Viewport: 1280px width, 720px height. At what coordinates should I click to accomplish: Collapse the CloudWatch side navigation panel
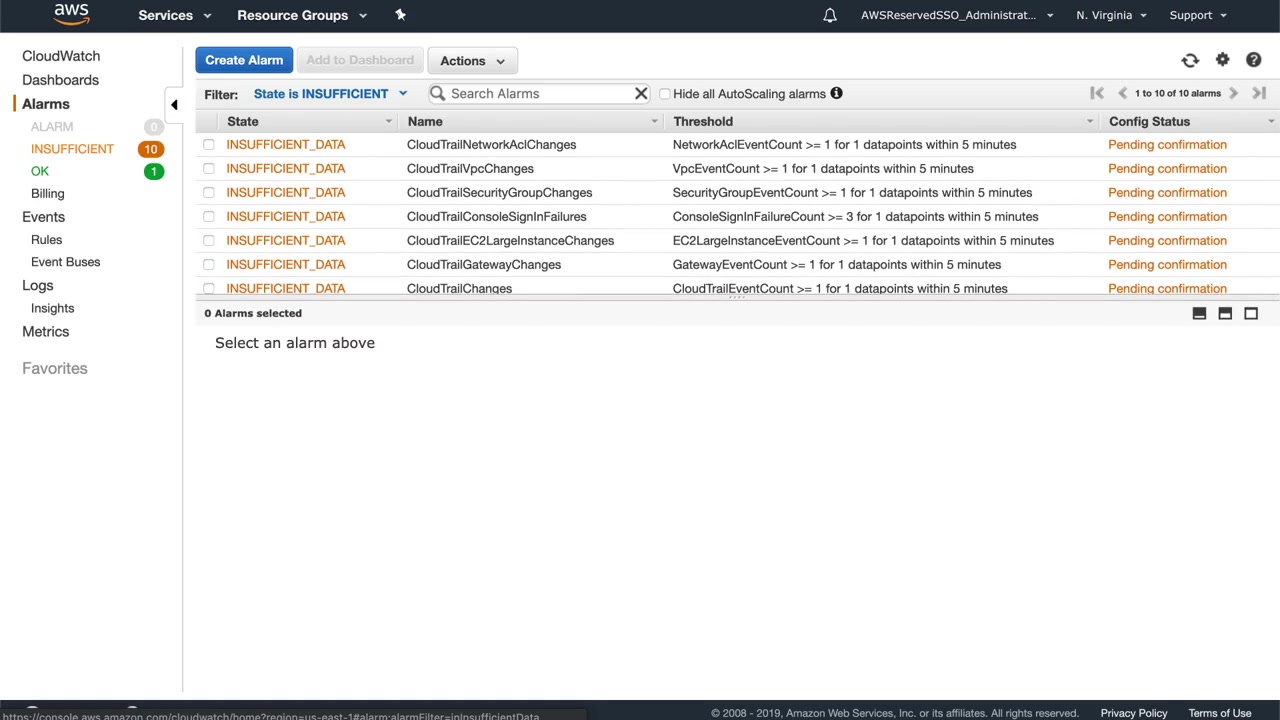click(x=174, y=104)
